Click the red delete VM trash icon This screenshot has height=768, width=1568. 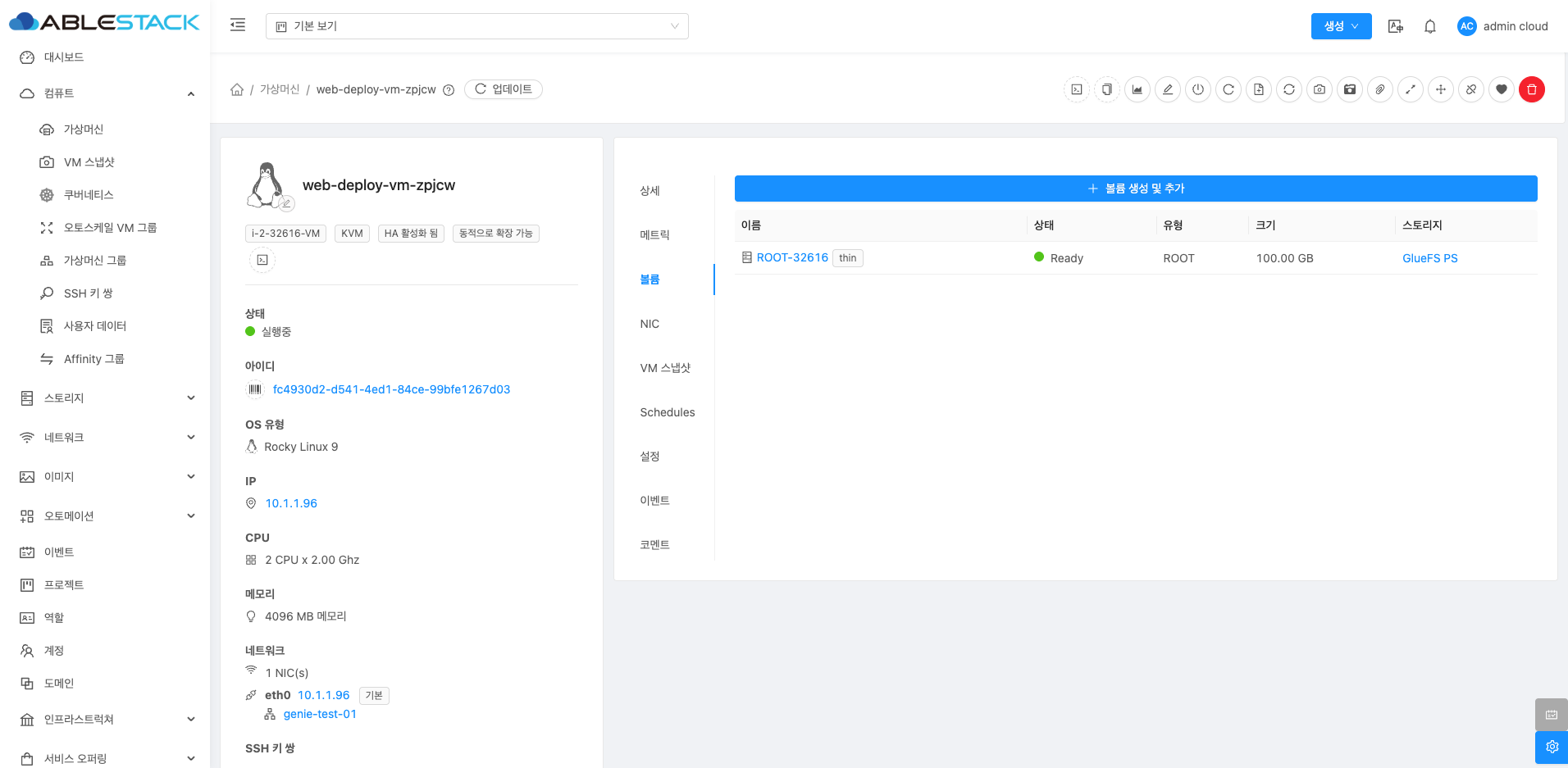click(x=1531, y=89)
